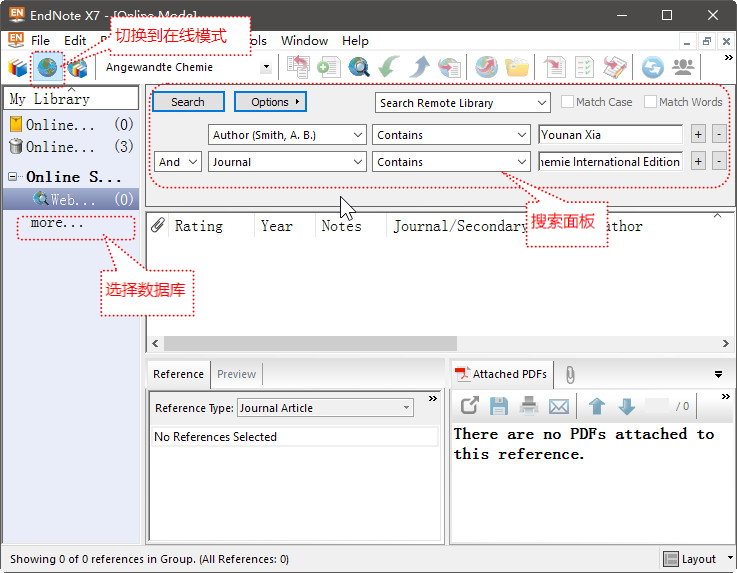
Task: Click Previous Page up-arrow icon
Action: (597, 406)
